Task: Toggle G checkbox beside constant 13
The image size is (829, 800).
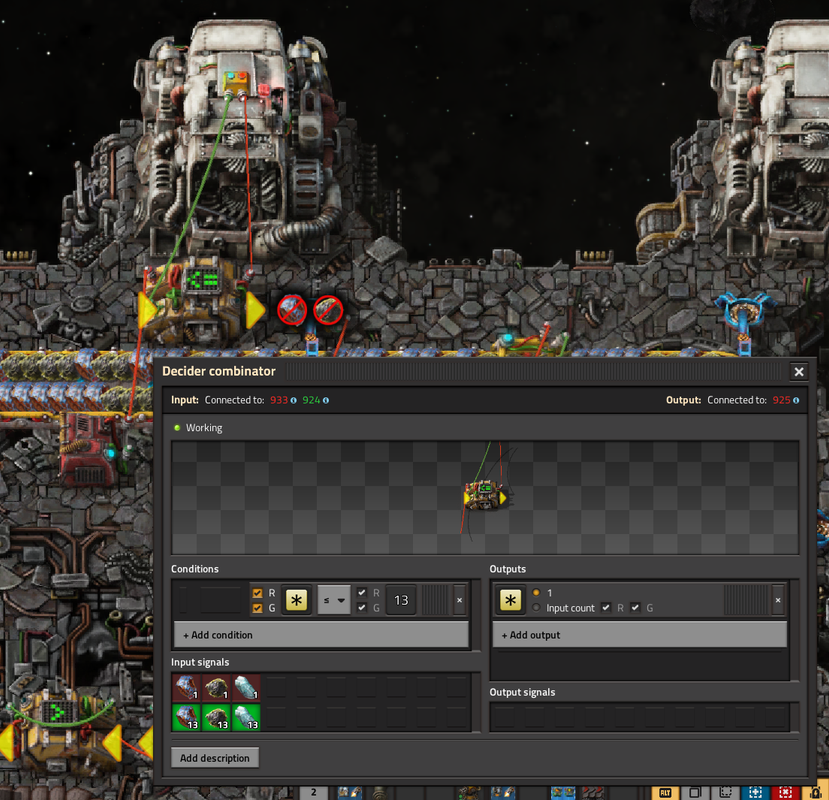Action: [x=362, y=608]
